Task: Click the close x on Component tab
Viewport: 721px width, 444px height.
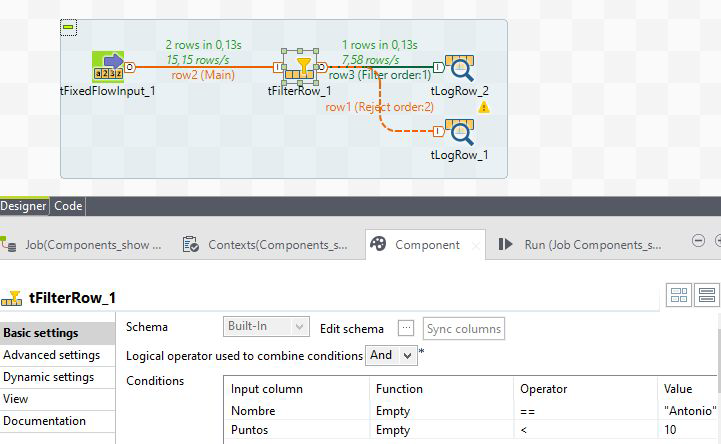Action: point(475,246)
